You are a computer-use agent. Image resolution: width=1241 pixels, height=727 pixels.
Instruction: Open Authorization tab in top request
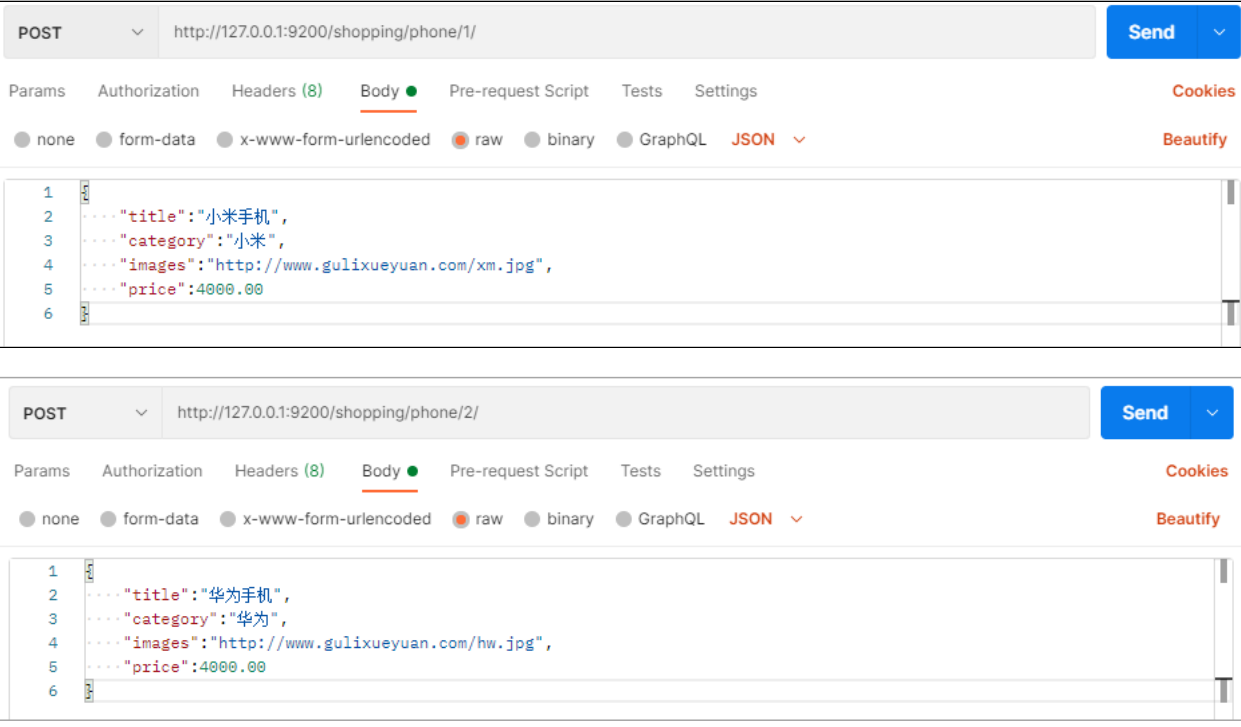click(148, 91)
